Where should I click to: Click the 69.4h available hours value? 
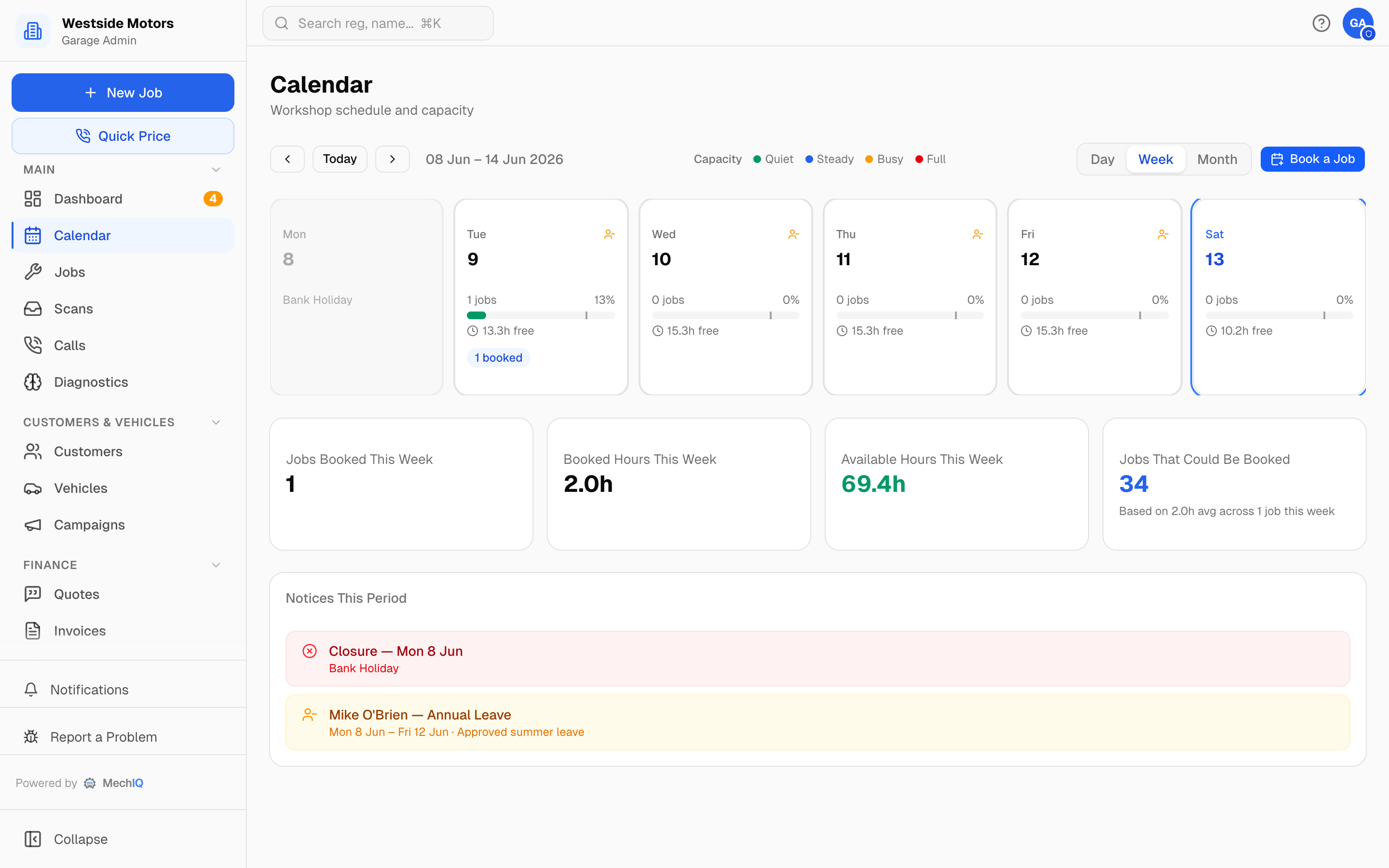pyautogui.click(x=873, y=484)
